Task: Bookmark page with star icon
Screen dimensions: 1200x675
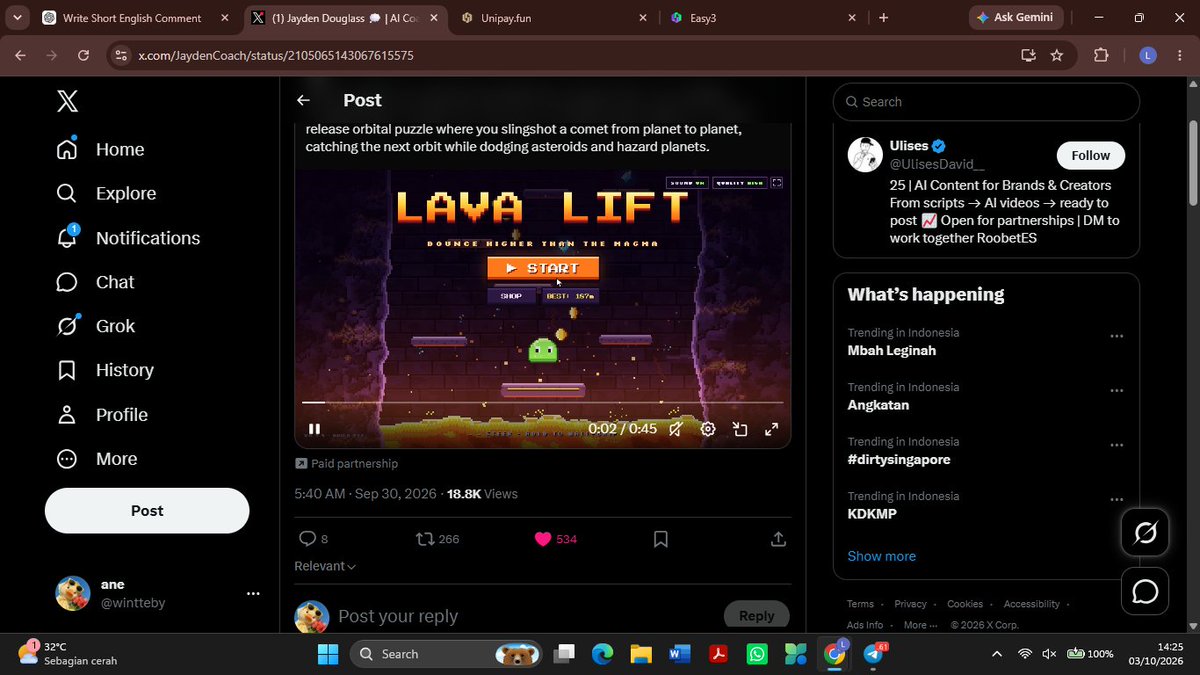Action: [1057, 56]
